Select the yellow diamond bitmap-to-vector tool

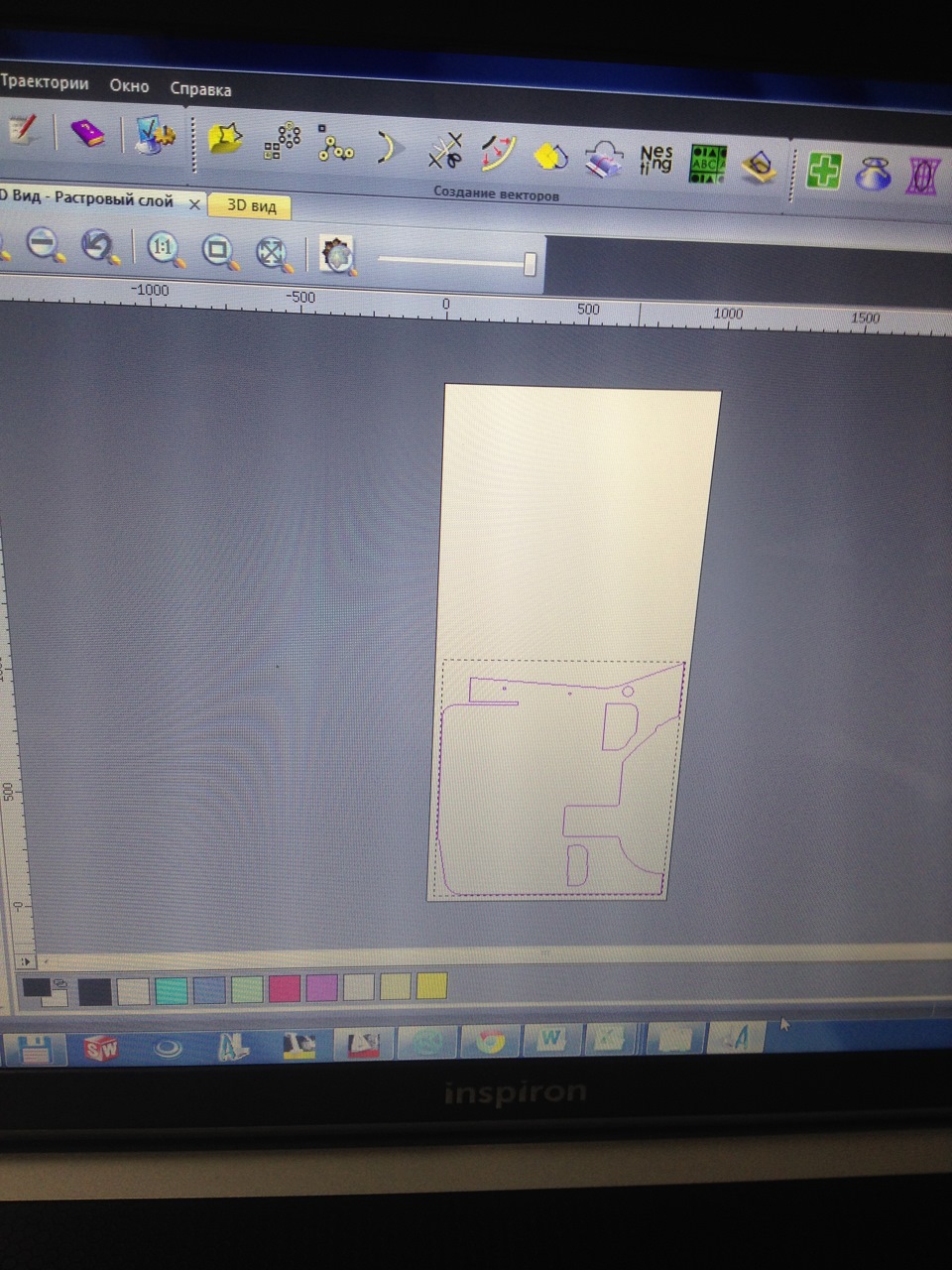[x=759, y=167]
